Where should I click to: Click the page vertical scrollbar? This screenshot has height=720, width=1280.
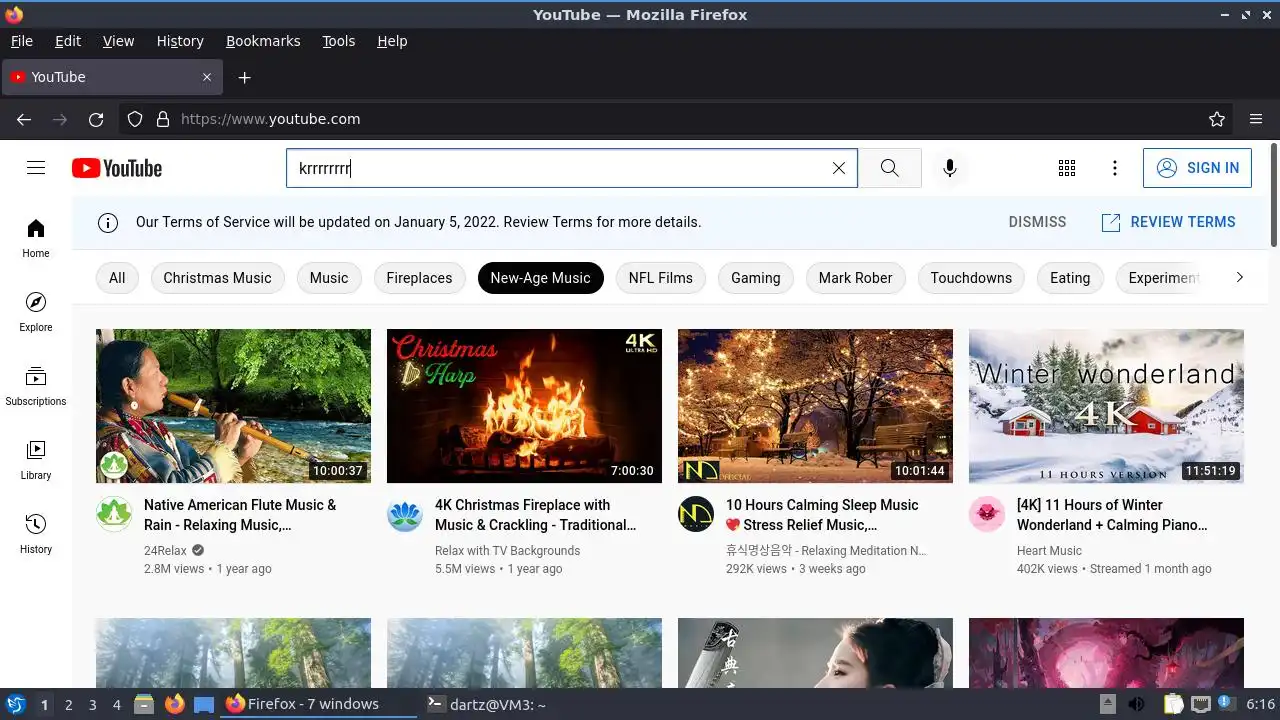(1273, 195)
